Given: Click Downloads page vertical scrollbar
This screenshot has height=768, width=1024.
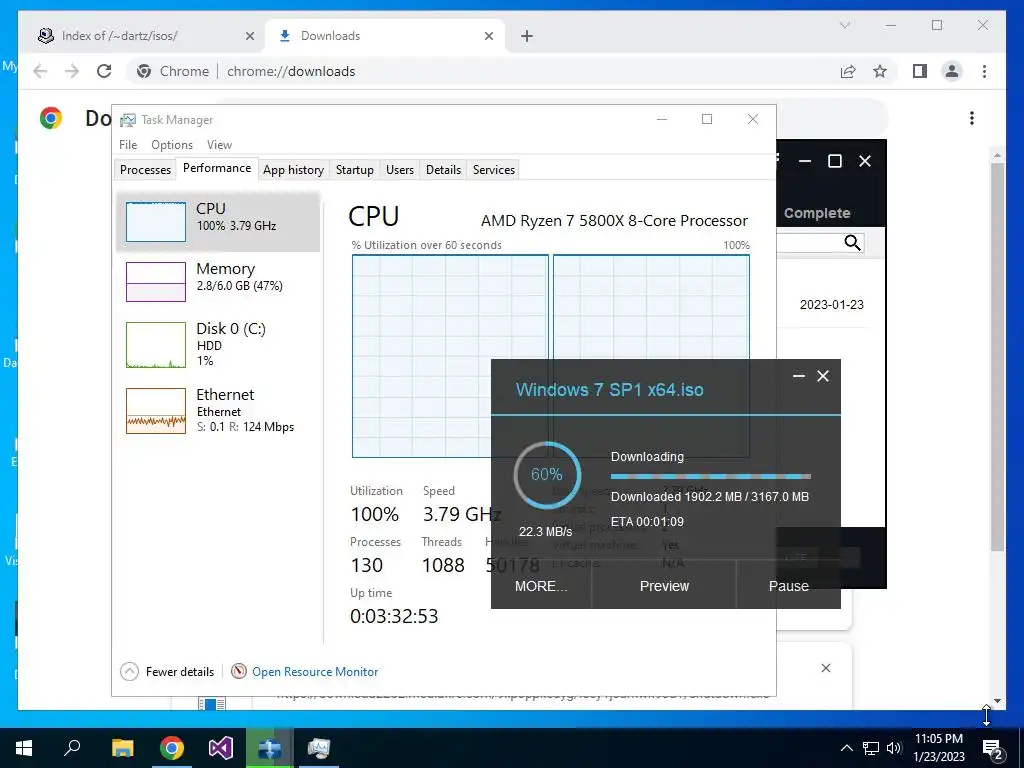Looking at the screenshot, I should tap(997, 356).
